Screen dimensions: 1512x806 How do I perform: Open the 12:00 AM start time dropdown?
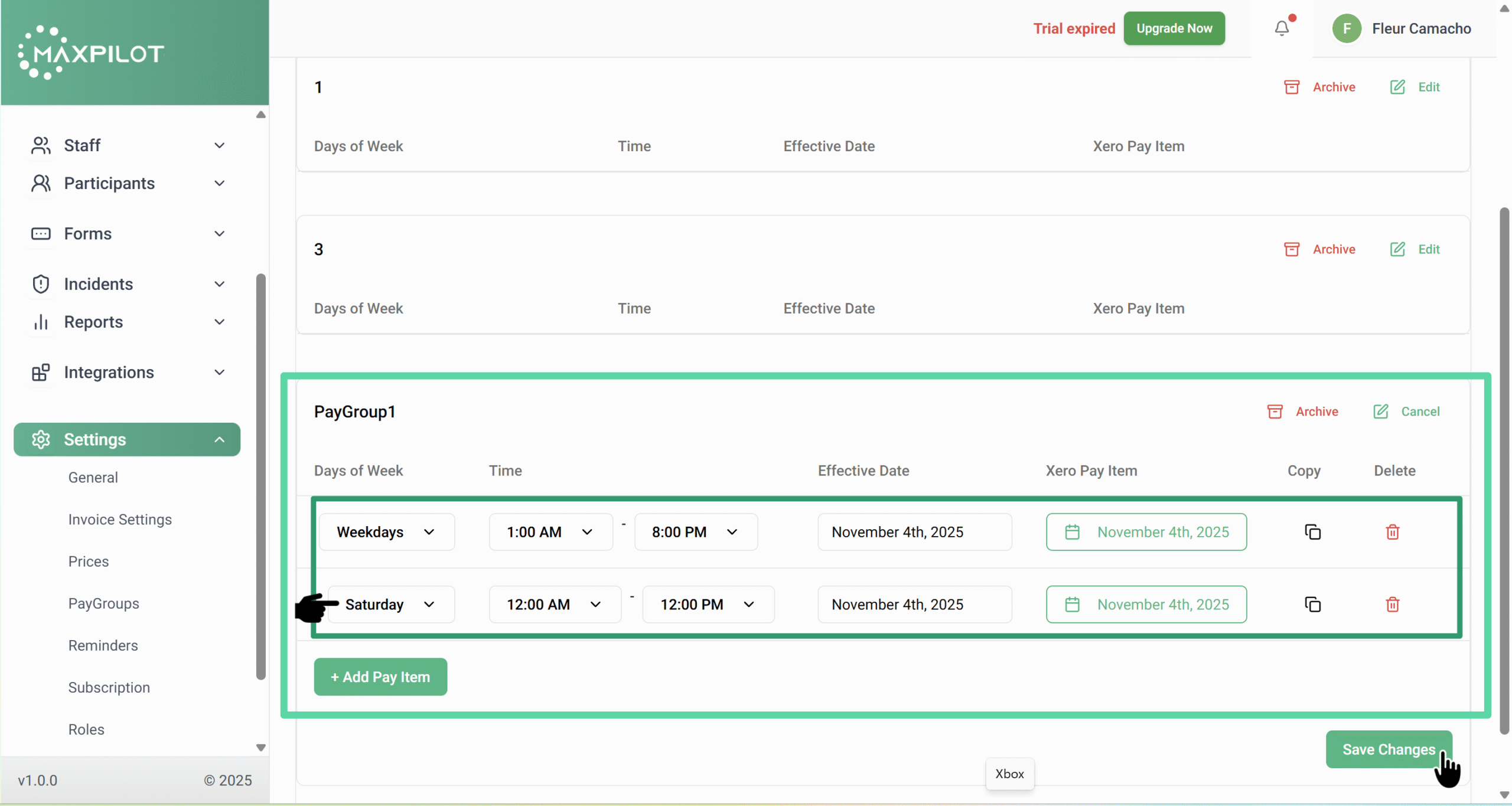[554, 605]
